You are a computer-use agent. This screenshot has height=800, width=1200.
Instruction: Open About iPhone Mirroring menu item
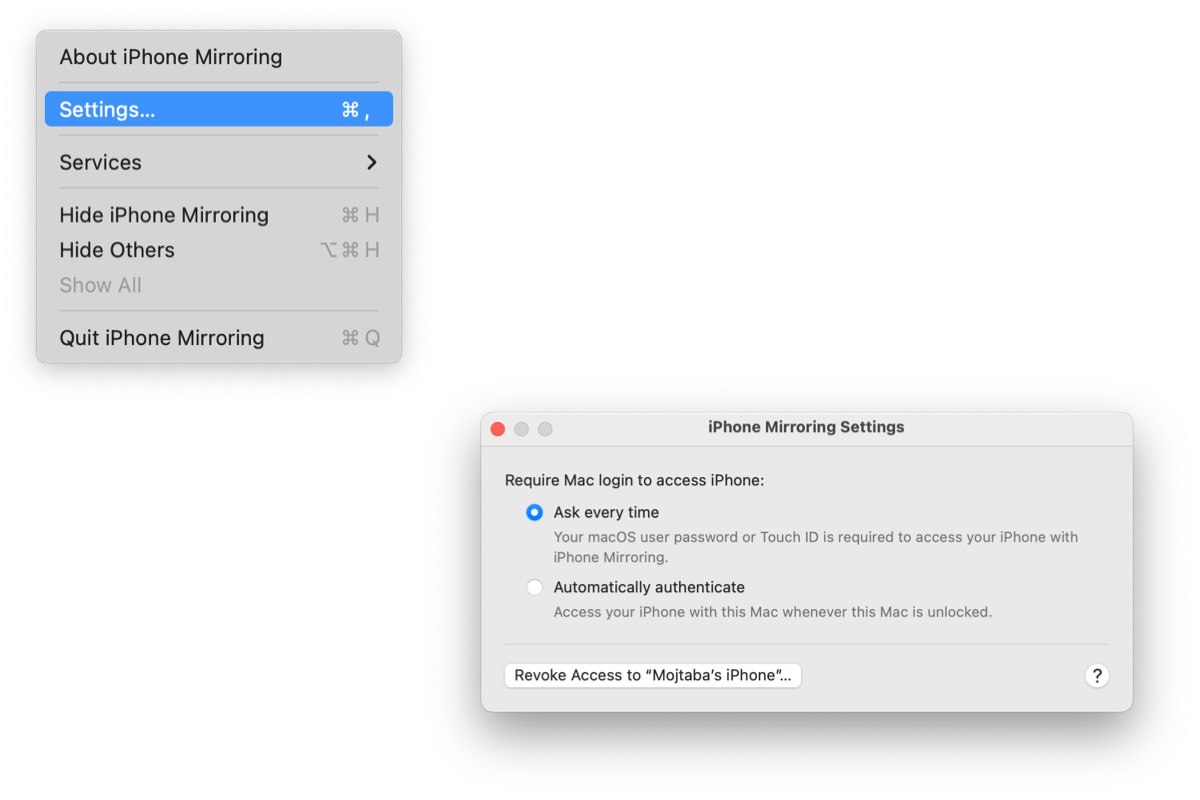pos(218,57)
